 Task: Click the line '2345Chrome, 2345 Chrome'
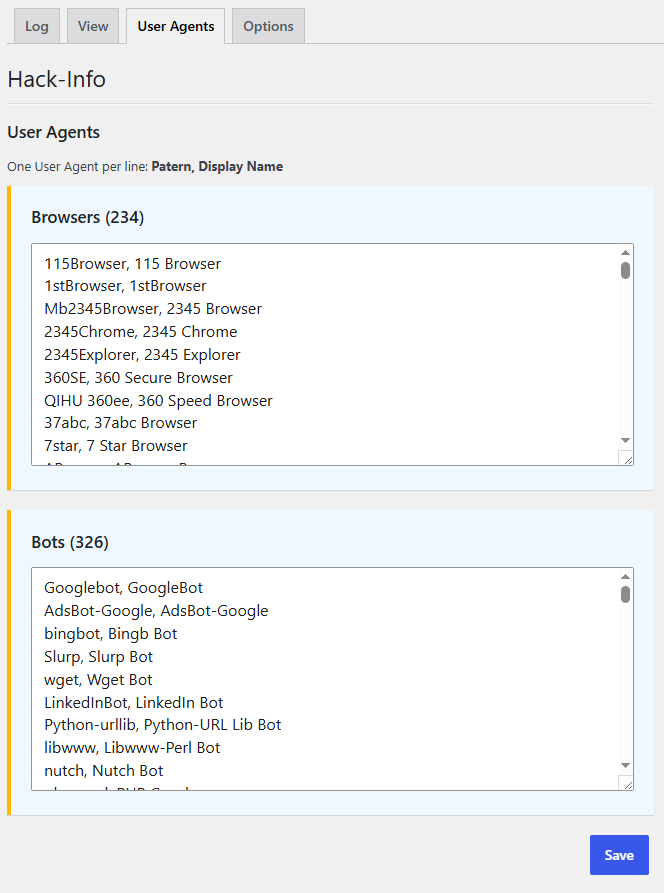pos(140,331)
